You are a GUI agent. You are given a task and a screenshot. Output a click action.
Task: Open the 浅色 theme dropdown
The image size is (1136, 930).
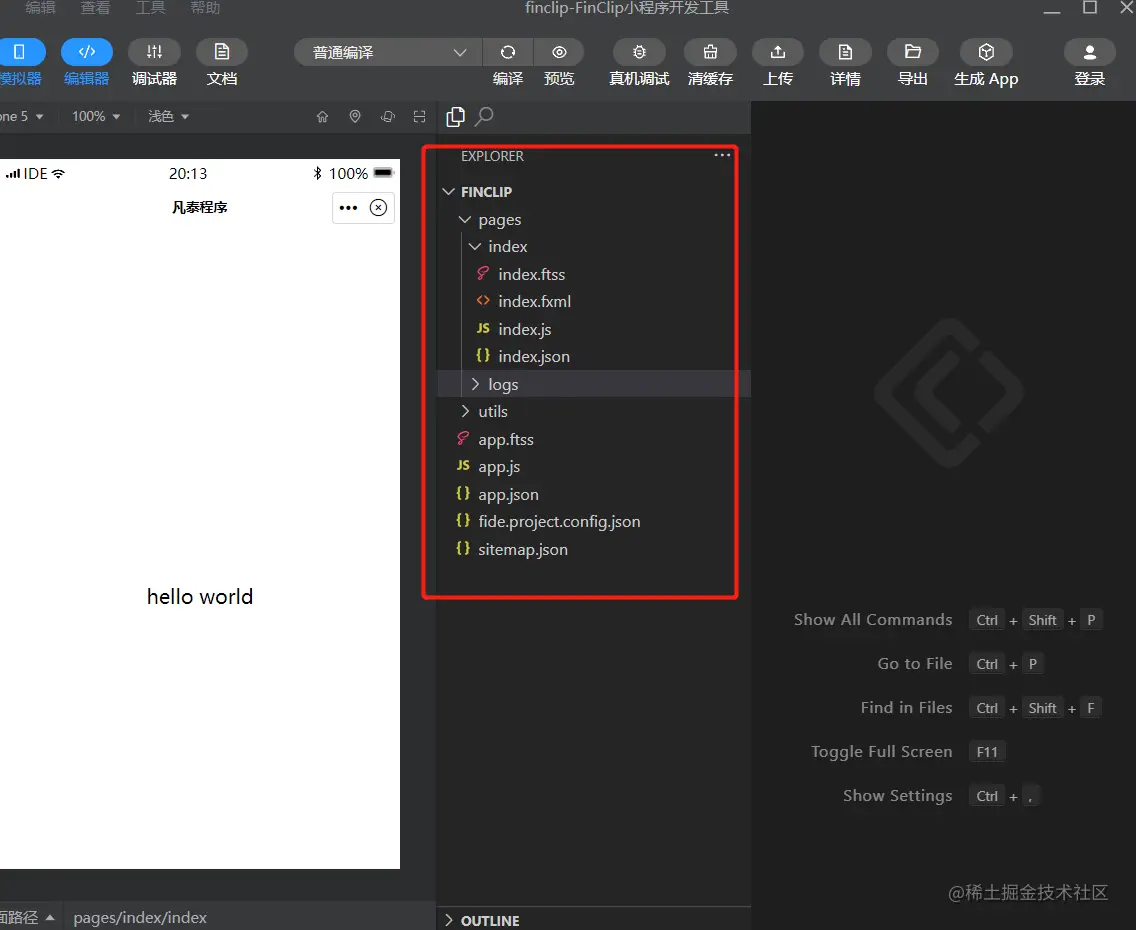[x=168, y=117]
